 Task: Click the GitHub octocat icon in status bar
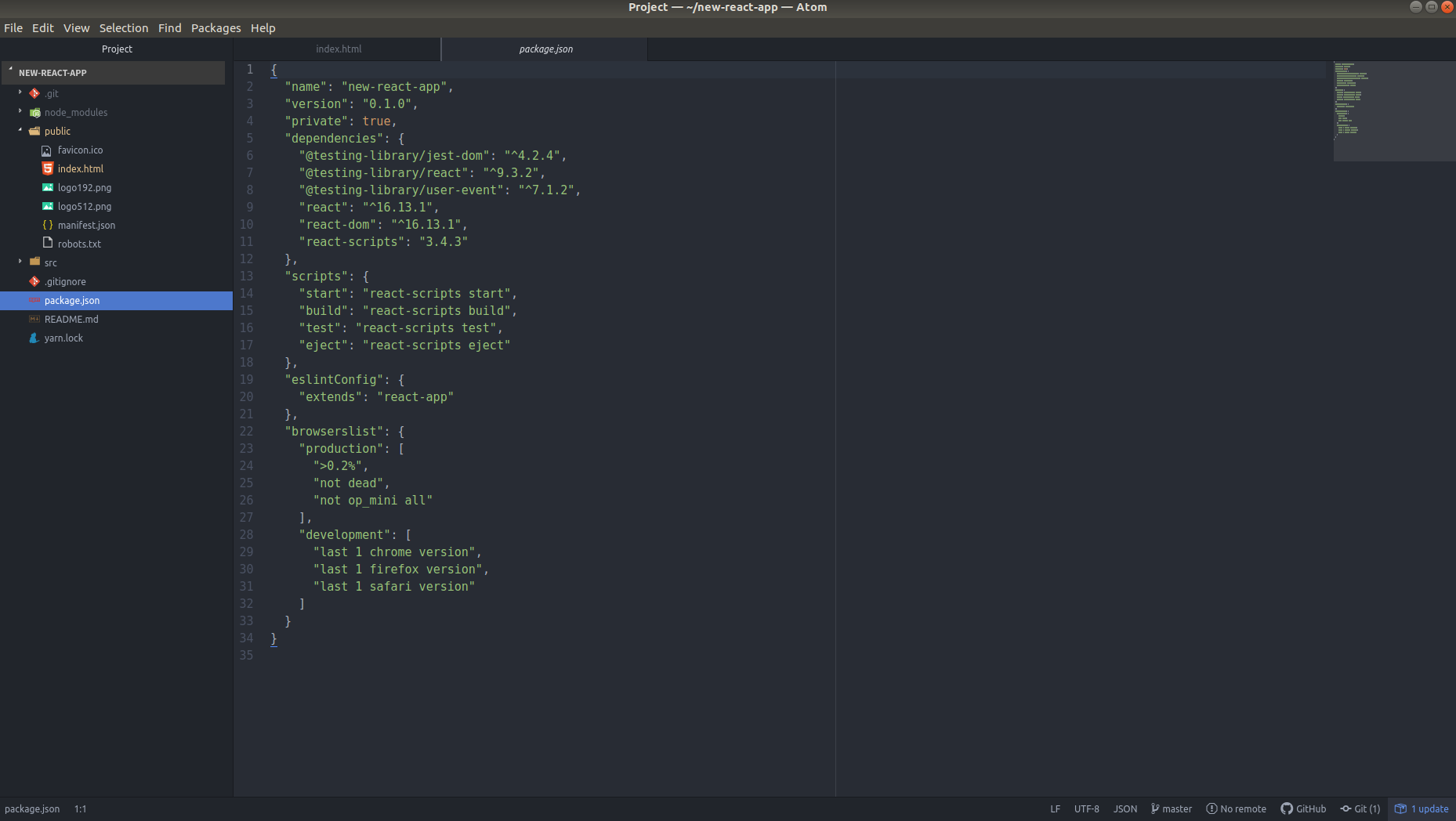[x=1287, y=808]
